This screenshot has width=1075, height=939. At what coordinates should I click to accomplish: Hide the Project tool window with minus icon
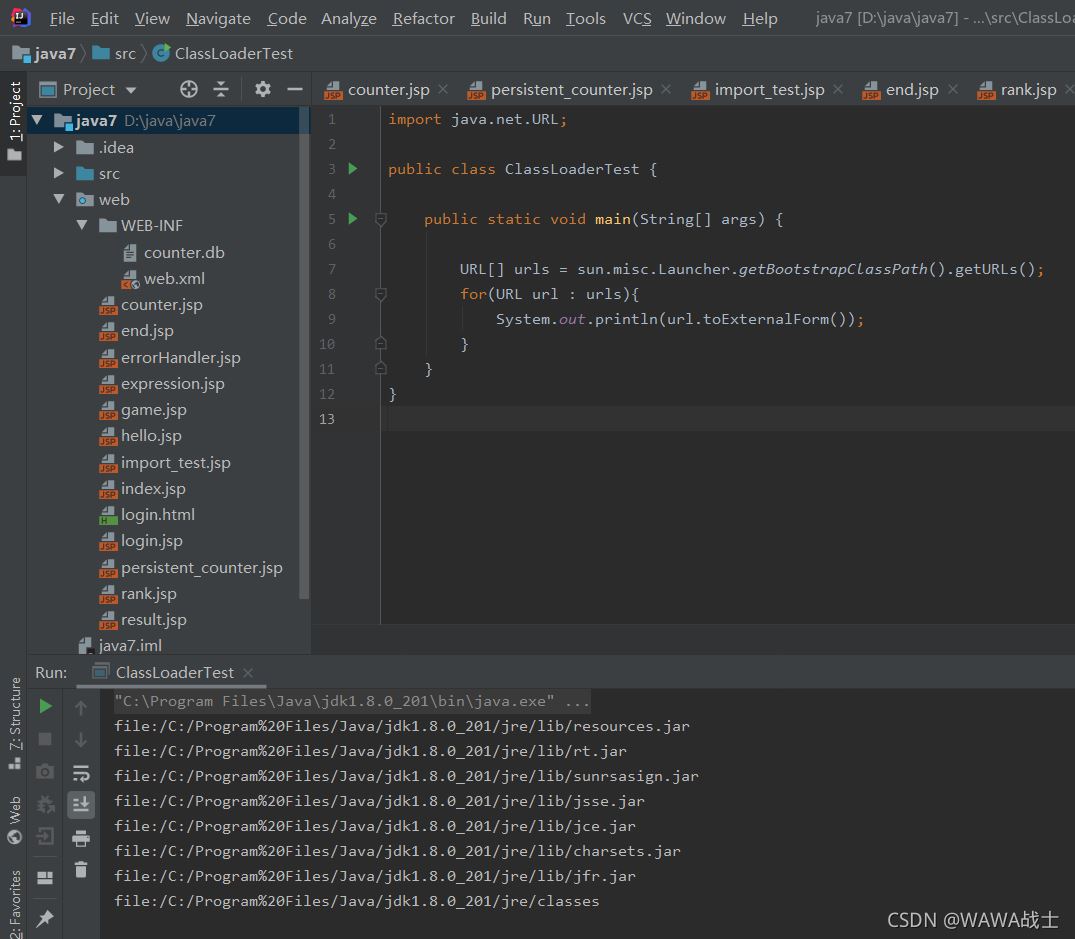294,90
